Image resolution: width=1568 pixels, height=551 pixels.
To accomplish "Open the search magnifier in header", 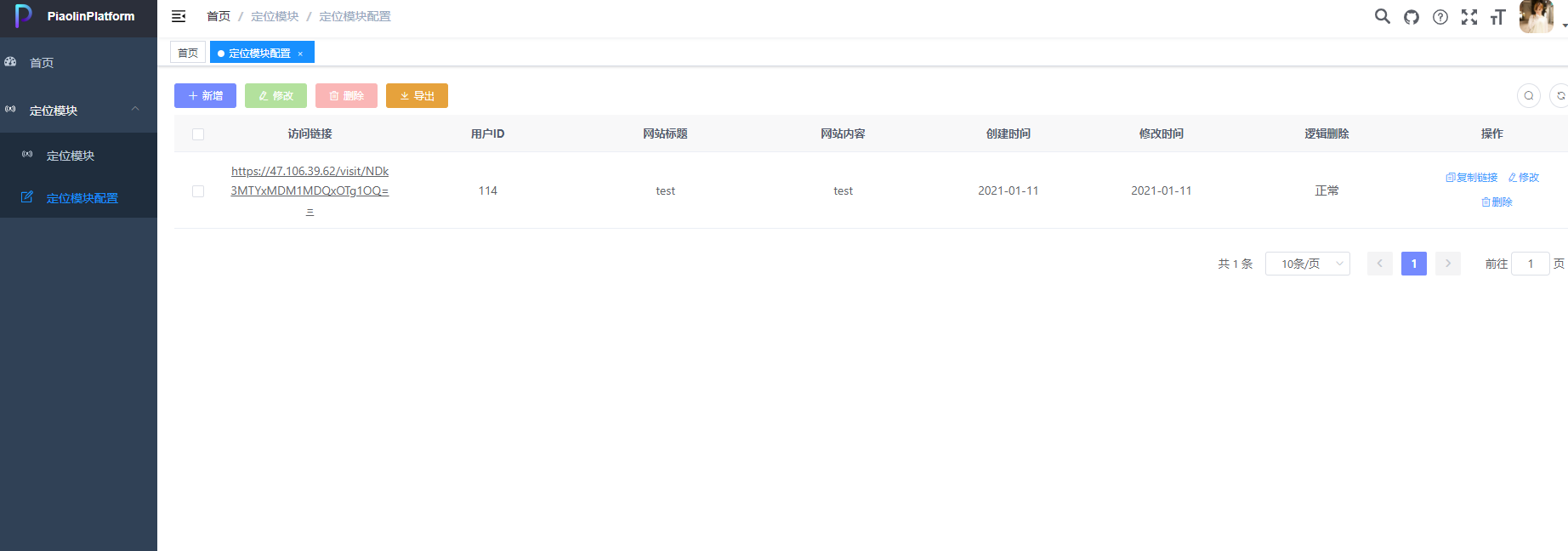I will pyautogui.click(x=1383, y=16).
